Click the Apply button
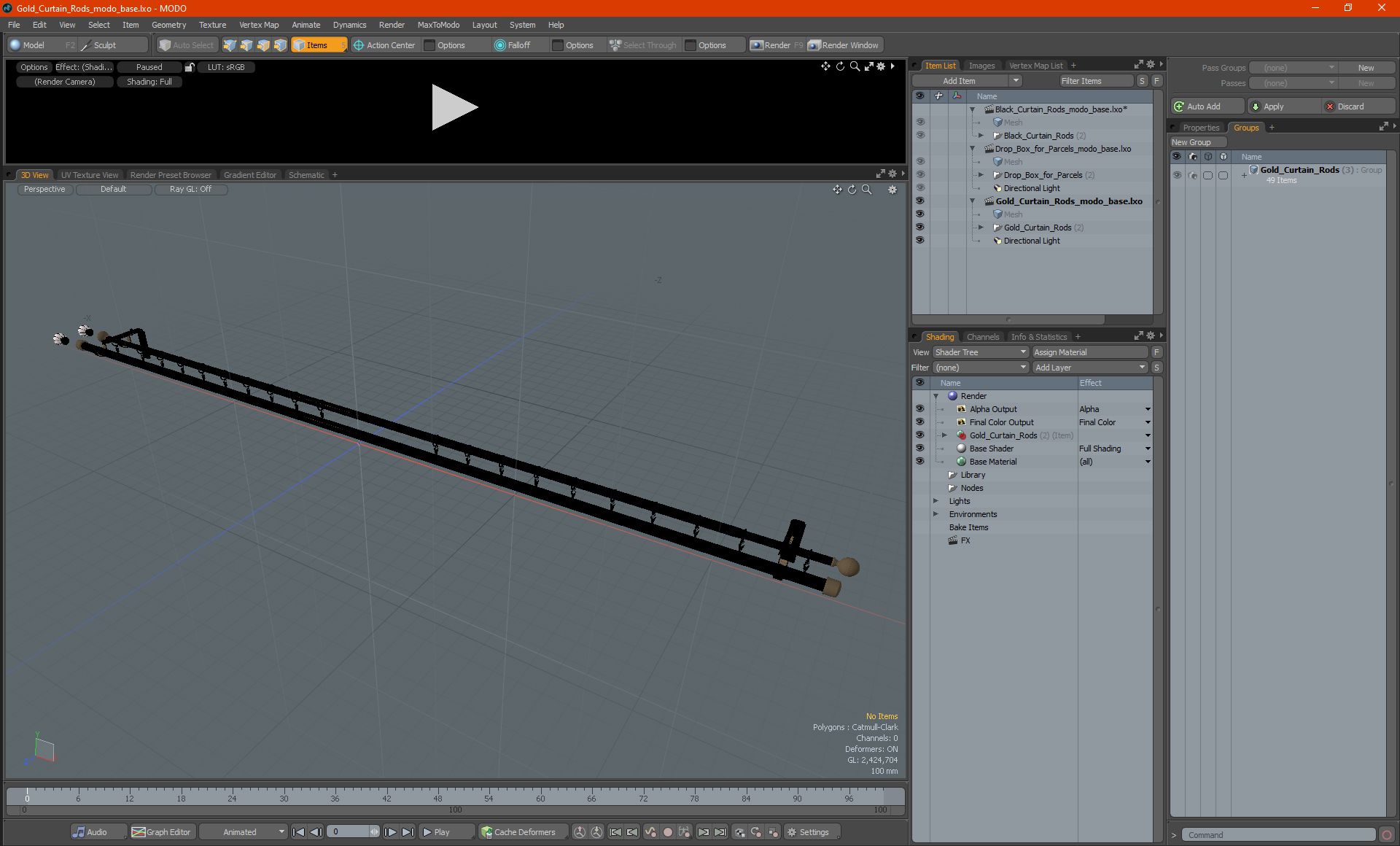The height and width of the screenshot is (846, 1400). coord(1283,106)
